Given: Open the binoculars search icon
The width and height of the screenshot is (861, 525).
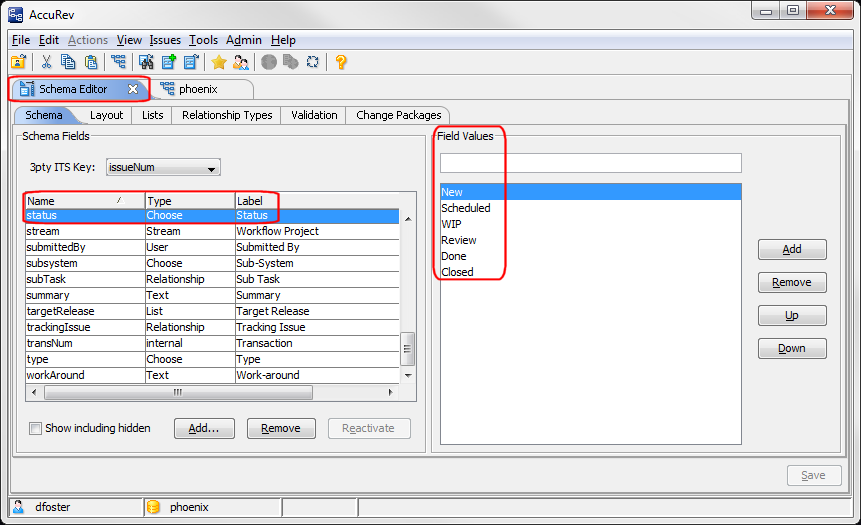Looking at the screenshot, I should point(145,62).
